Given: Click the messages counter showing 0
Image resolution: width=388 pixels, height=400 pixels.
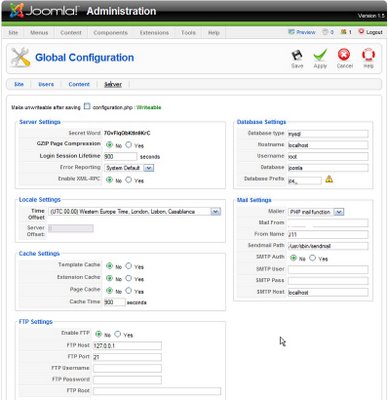Looking at the screenshot, I should click(328, 32).
